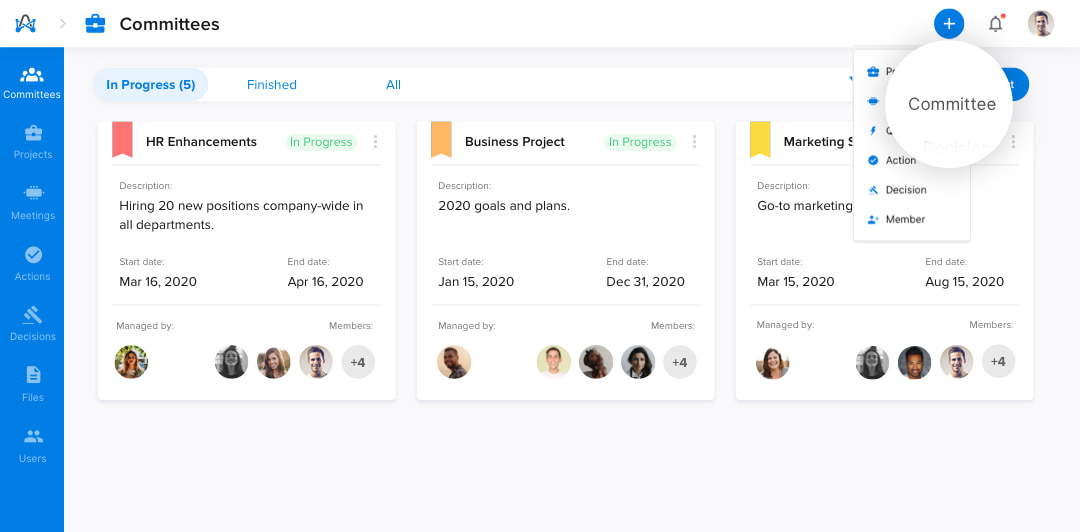The image size is (1080, 532).
Task: Click the breadcrumb chevron beside the logo
Action: (63, 24)
